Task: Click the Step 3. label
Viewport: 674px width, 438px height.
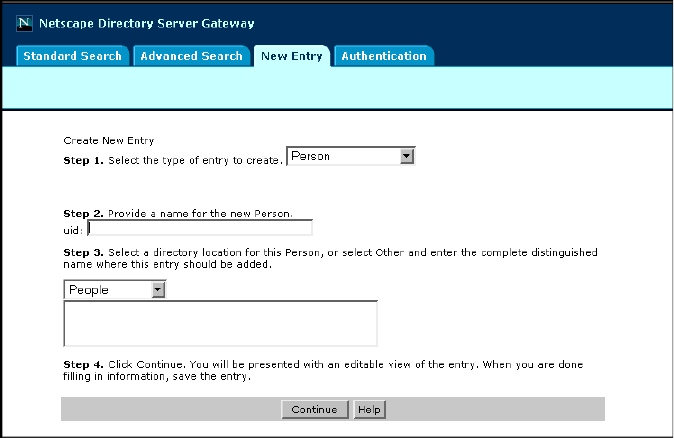Action: [x=83, y=252]
